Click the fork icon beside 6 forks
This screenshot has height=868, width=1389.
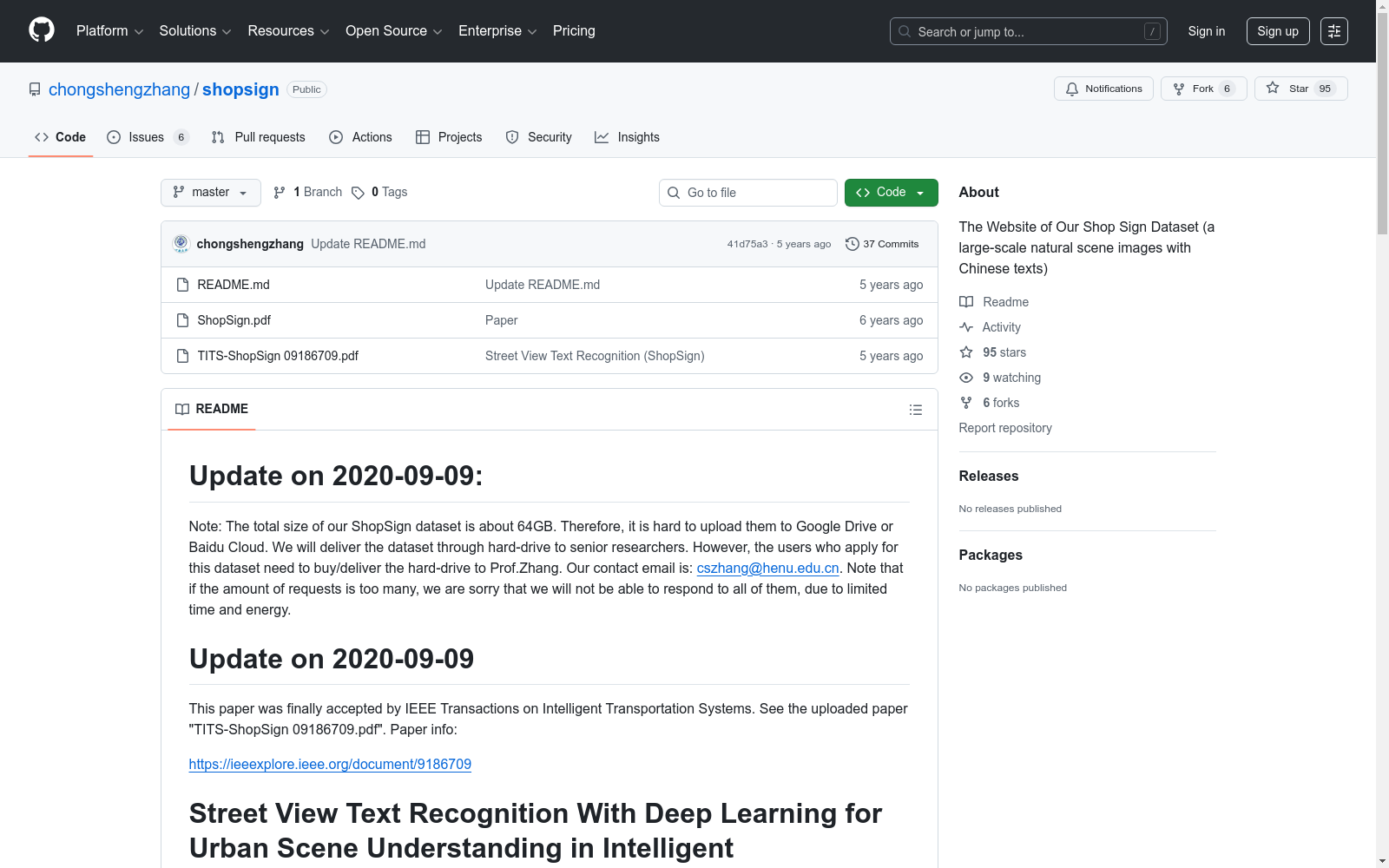point(966,403)
